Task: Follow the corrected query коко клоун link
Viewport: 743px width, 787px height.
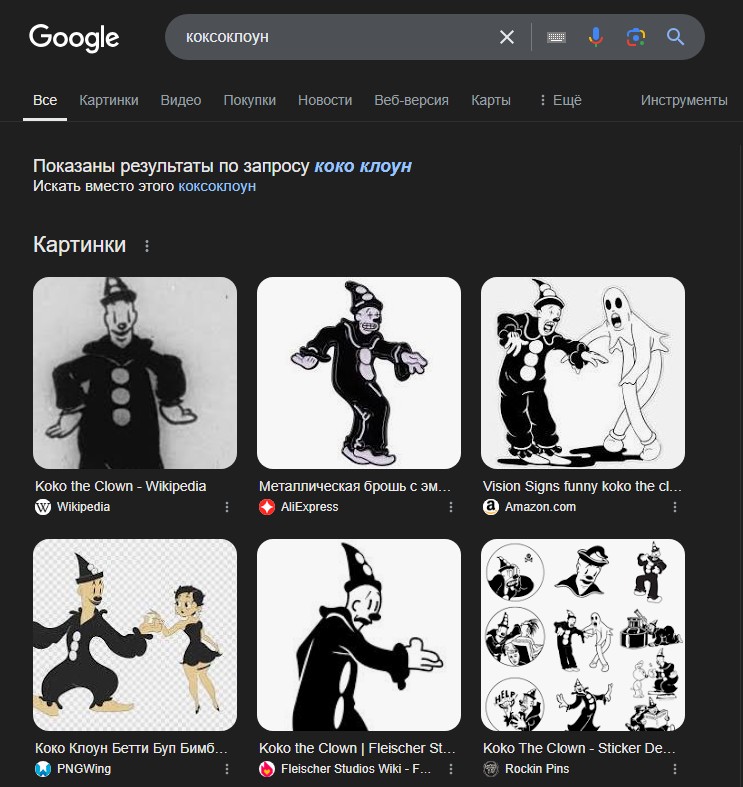Action: pyautogui.click(x=363, y=166)
